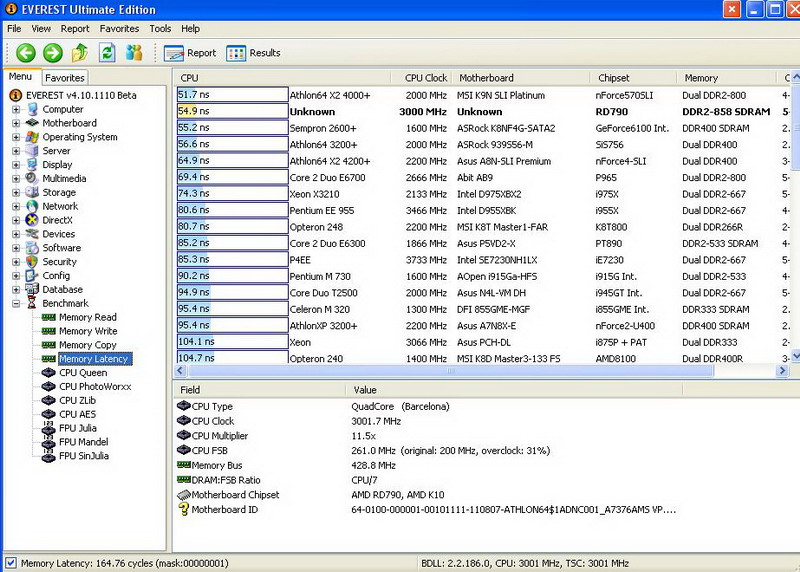
Task: Select CPU Queen benchmark in the tree
Action: click(x=82, y=372)
